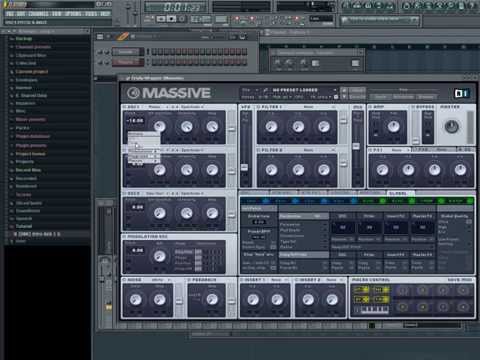Toggle OSC1 power switch
The width and height of the screenshot is (480, 360).
pos(125,107)
